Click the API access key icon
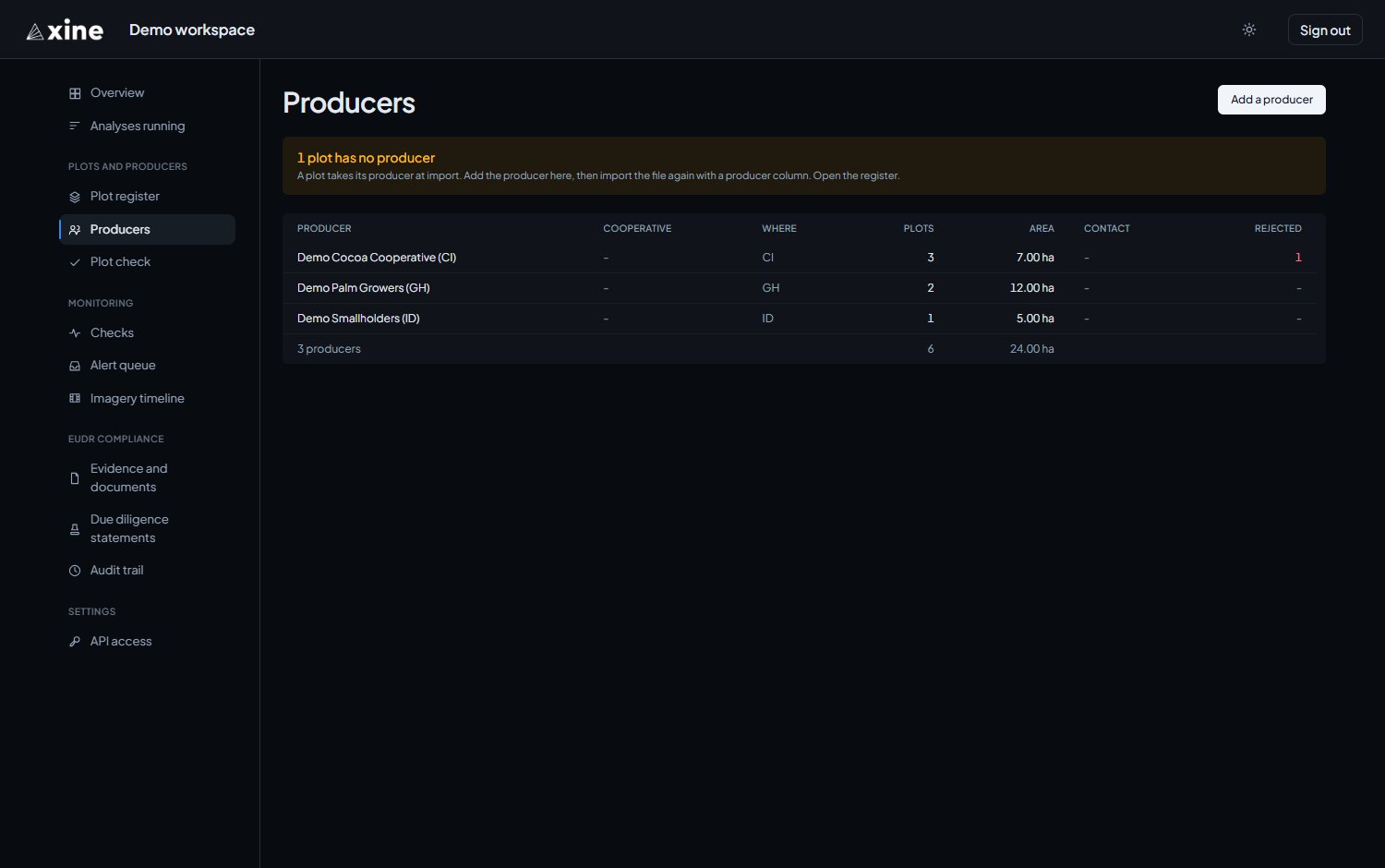Image resolution: width=1385 pixels, height=868 pixels. coord(75,642)
